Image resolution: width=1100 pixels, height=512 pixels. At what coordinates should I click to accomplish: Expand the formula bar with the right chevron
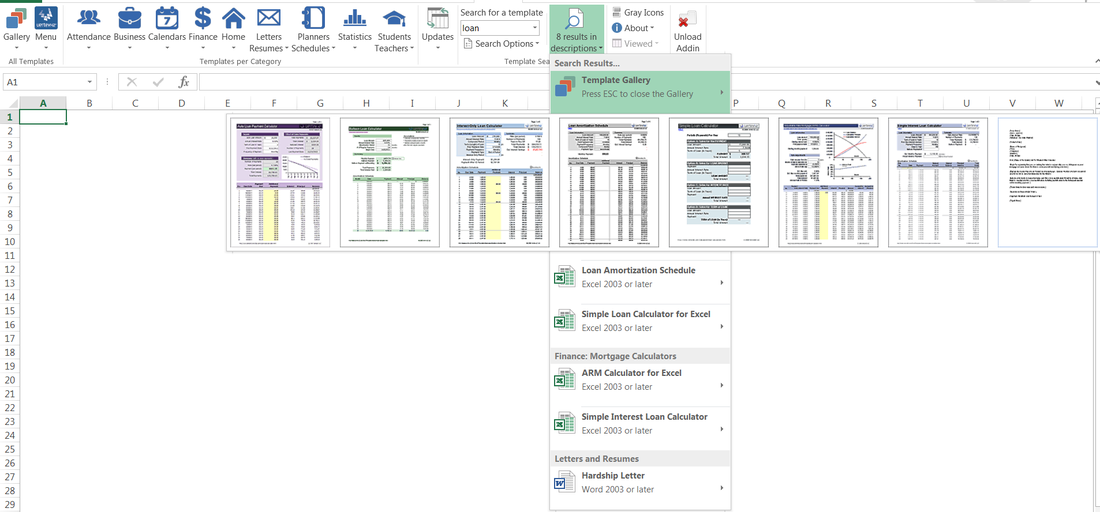point(1096,82)
